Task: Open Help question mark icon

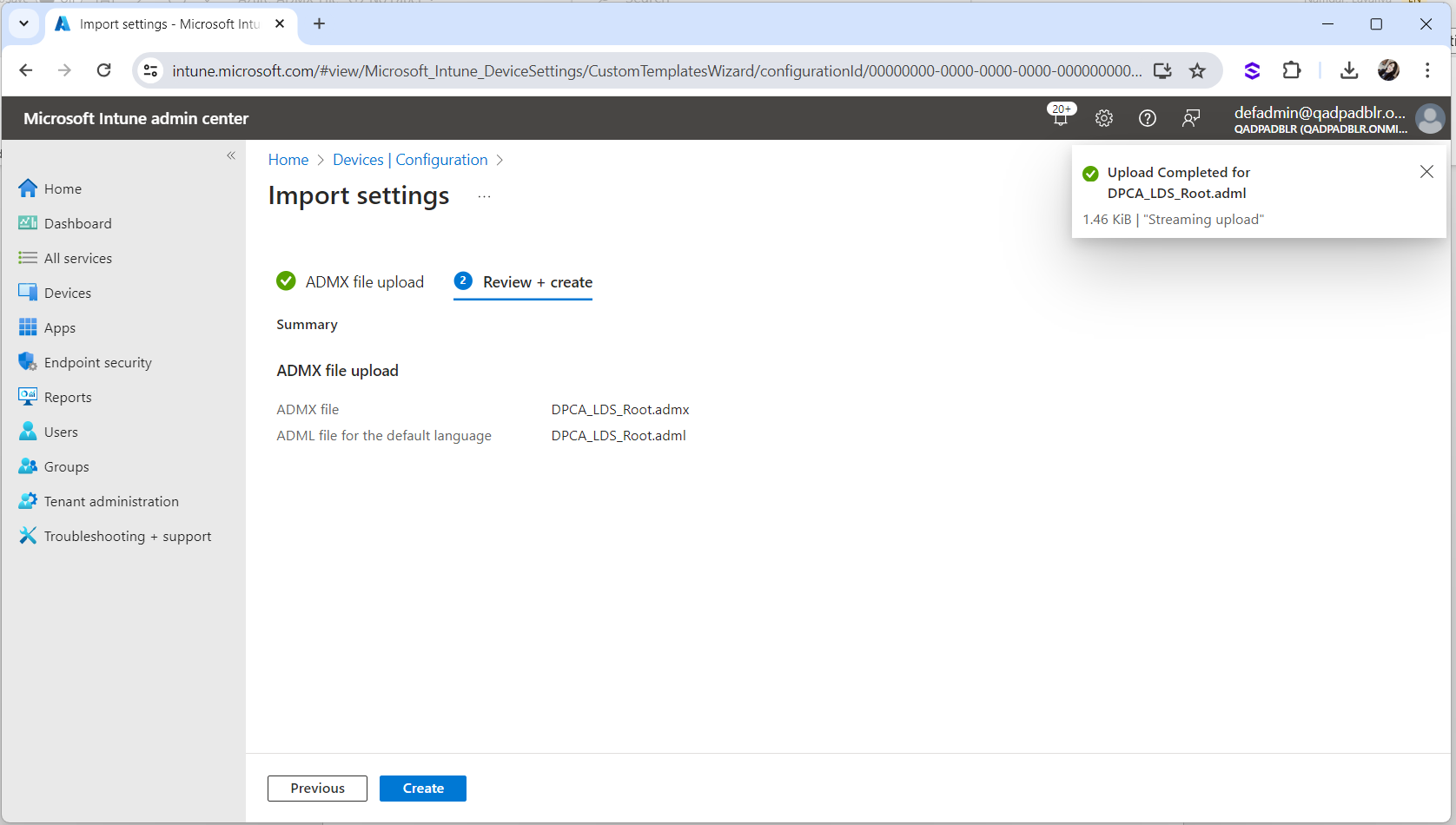Action: 1148,118
